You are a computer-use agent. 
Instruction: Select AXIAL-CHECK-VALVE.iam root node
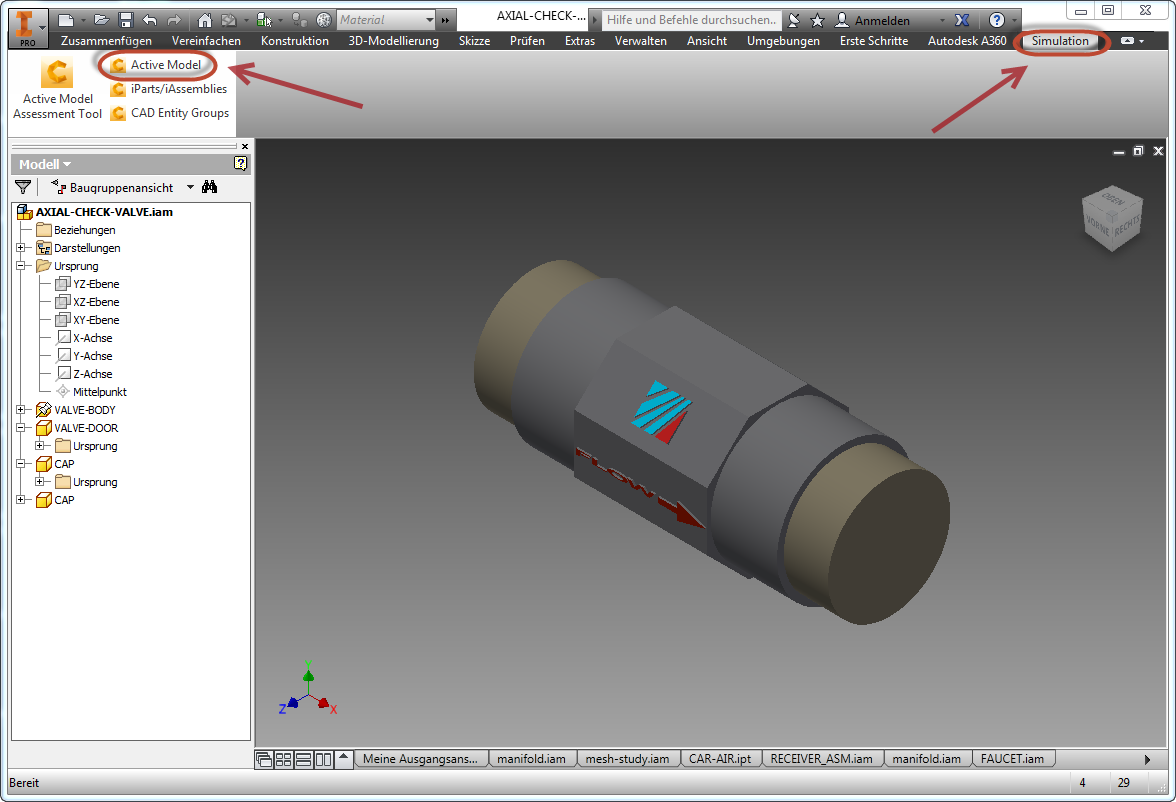pyautogui.click(x=104, y=212)
